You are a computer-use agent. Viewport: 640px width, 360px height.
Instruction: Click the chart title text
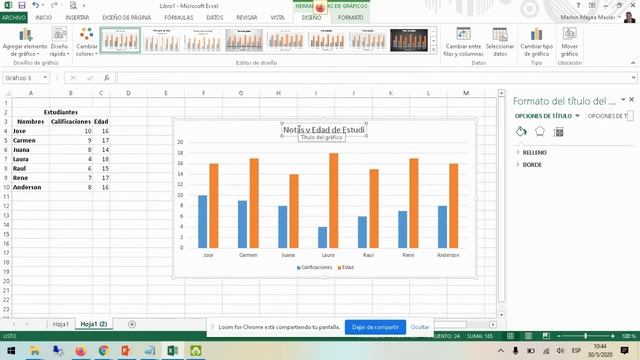point(324,129)
